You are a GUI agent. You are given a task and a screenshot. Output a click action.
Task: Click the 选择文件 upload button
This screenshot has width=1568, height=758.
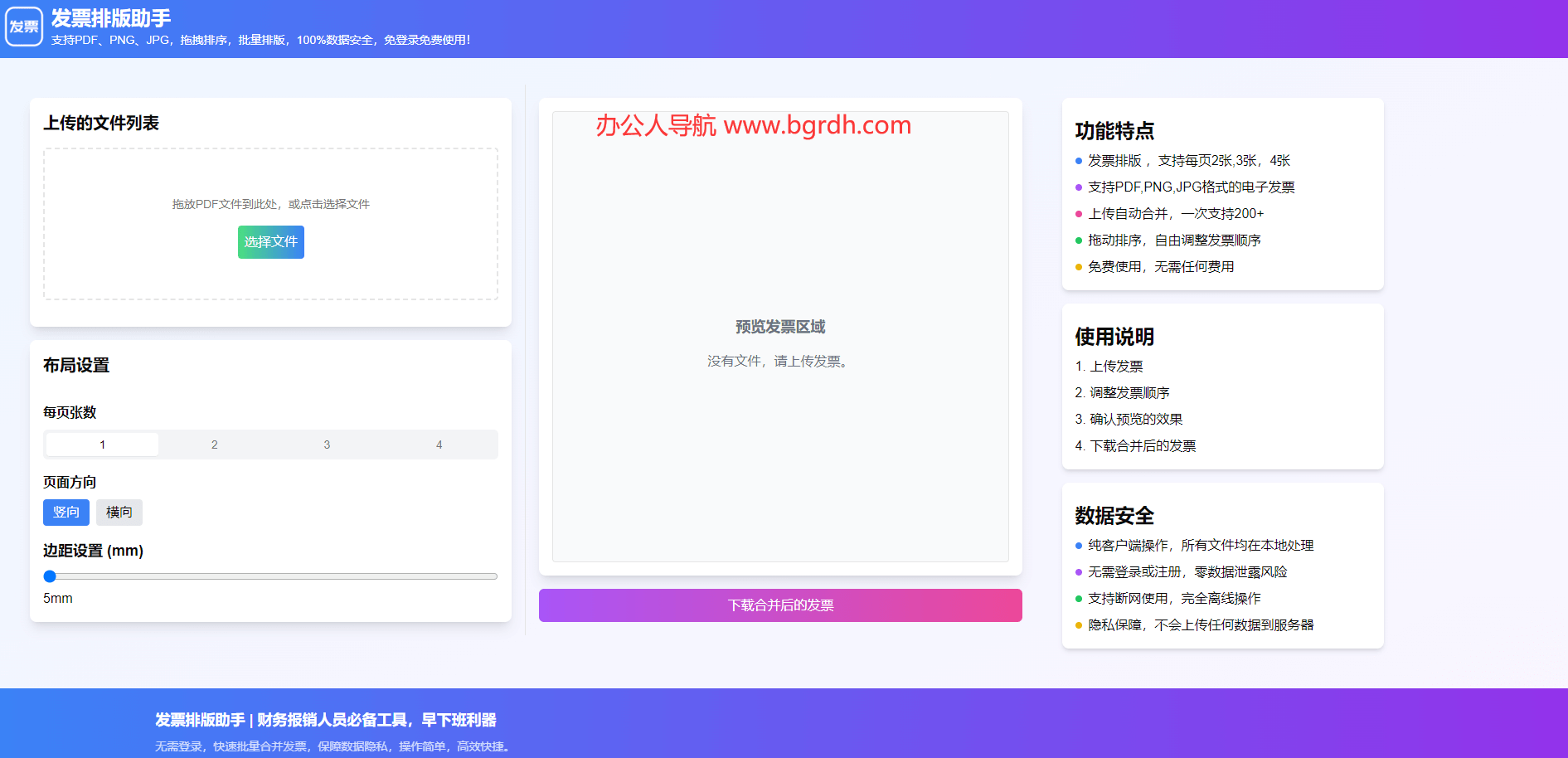(x=270, y=242)
